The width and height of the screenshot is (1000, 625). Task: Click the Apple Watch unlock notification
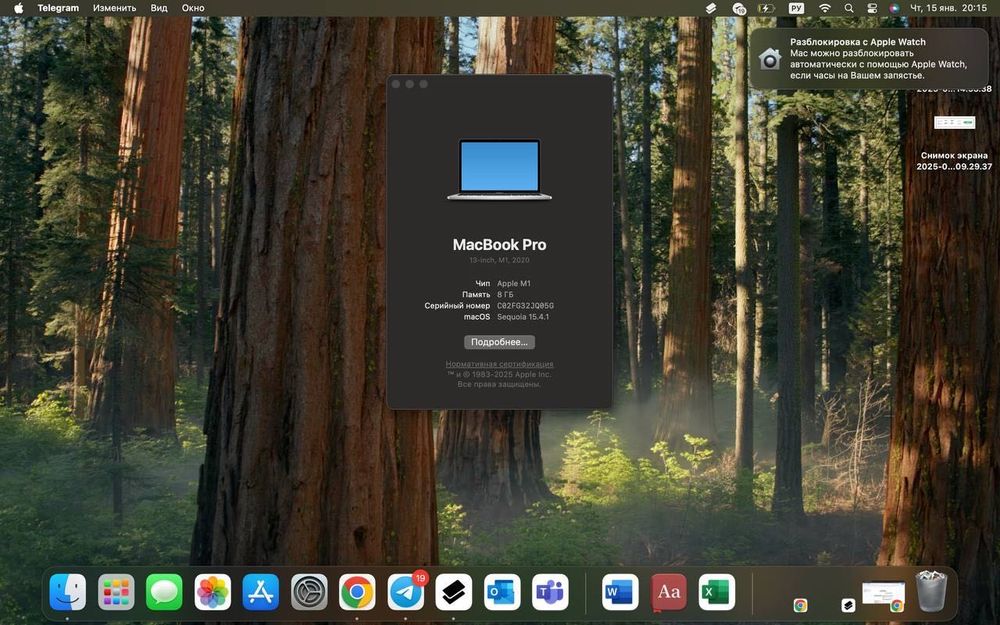tap(869, 59)
